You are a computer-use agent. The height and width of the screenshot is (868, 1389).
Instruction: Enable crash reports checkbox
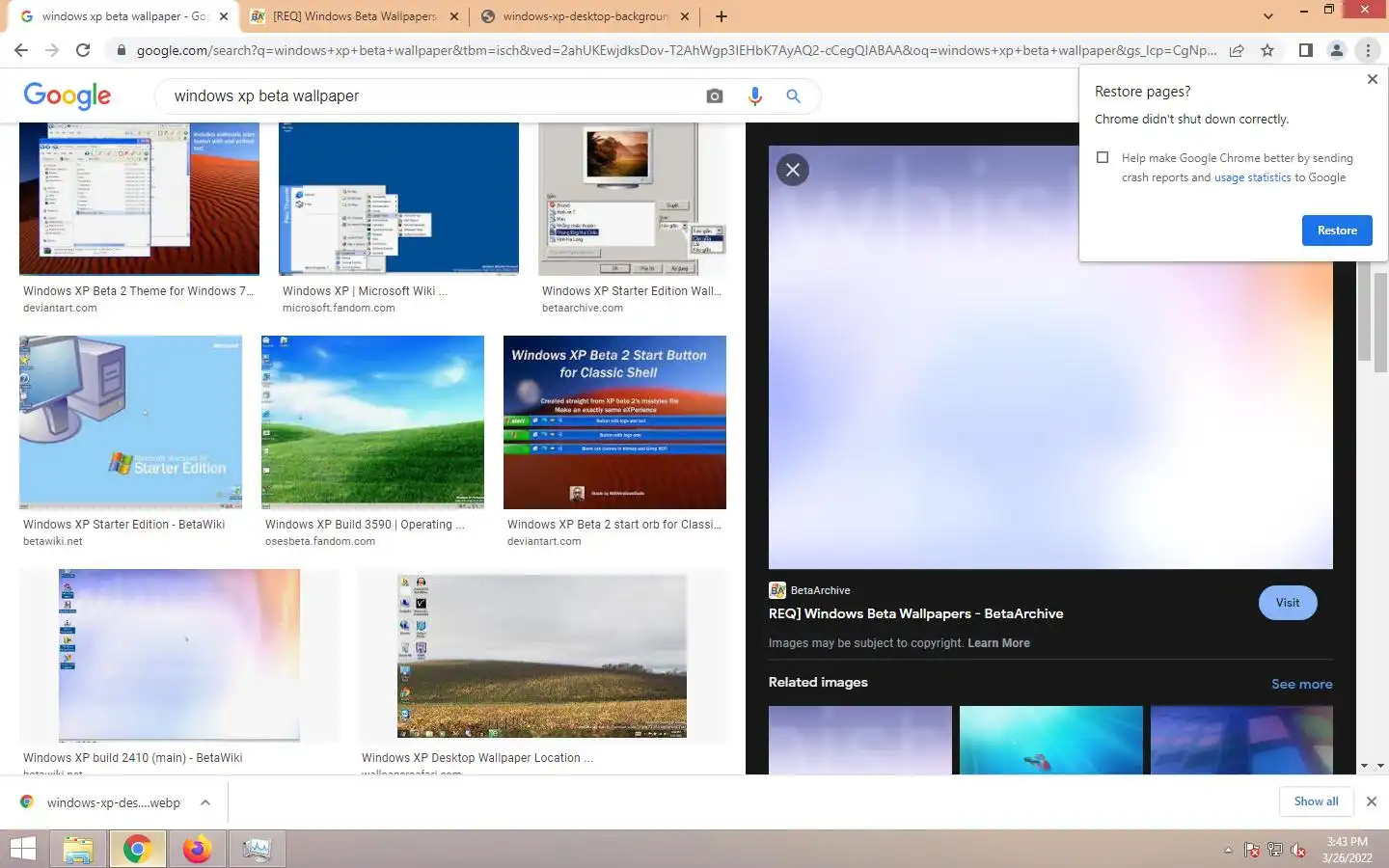1103,157
